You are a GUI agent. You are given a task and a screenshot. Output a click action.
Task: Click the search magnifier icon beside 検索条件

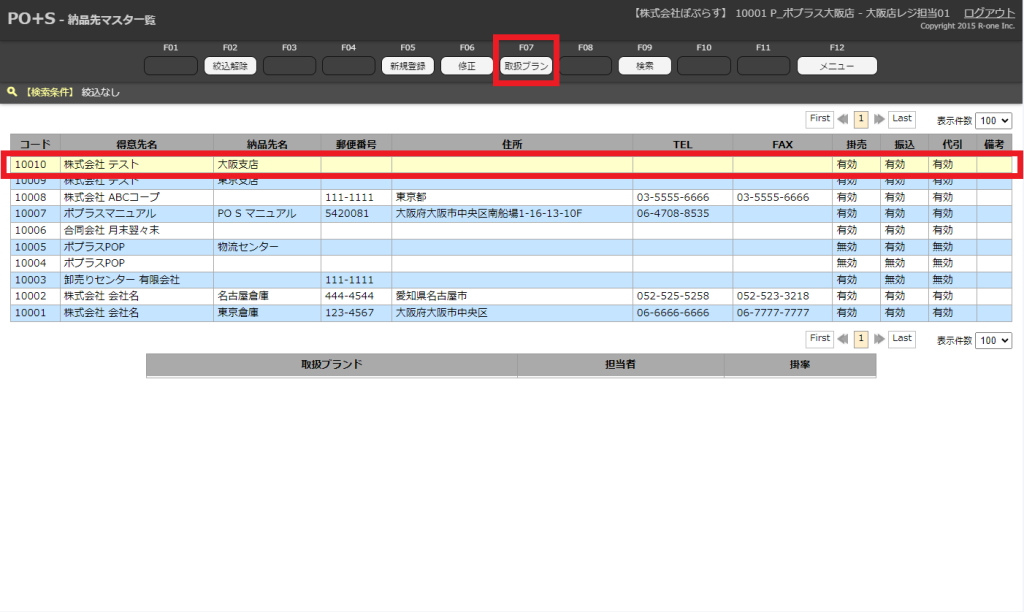click(12, 92)
